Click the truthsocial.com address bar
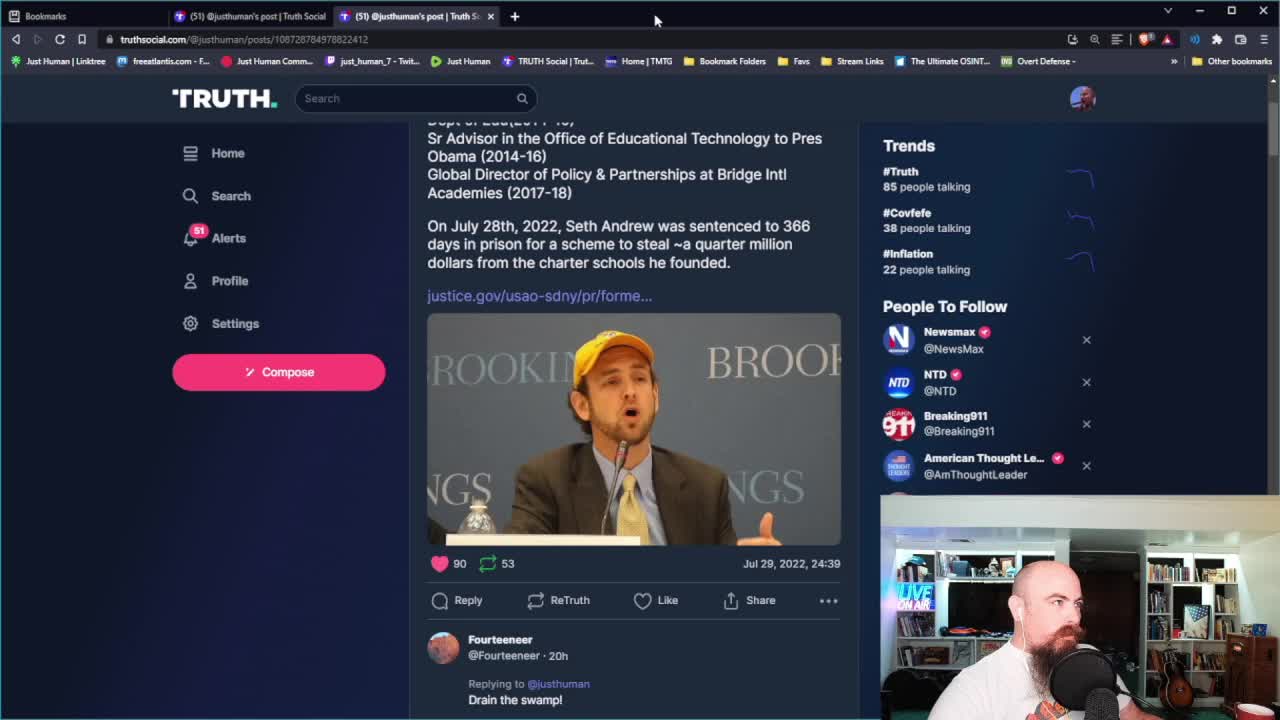 click(580, 39)
